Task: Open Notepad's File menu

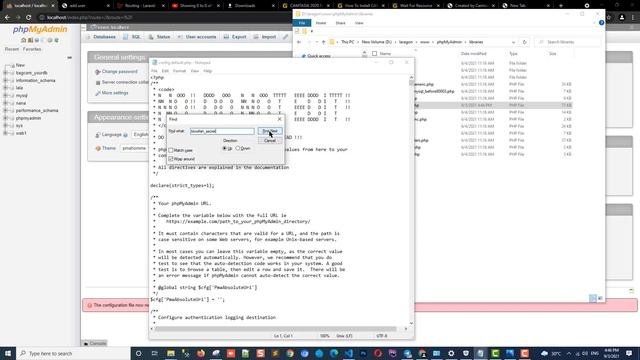Action: coord(154,71)
